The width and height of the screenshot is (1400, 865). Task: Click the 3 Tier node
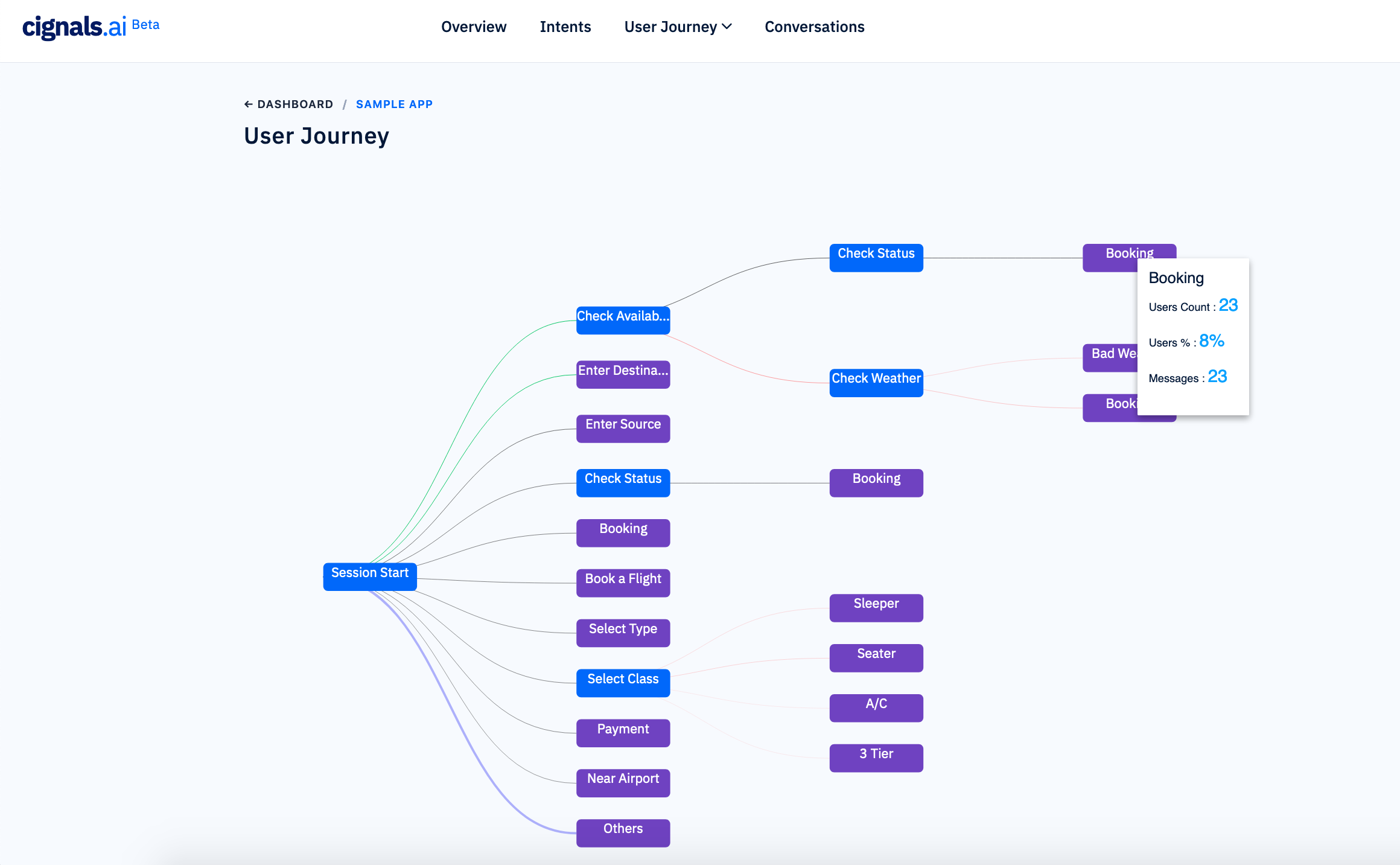click(x=876, y=758)
